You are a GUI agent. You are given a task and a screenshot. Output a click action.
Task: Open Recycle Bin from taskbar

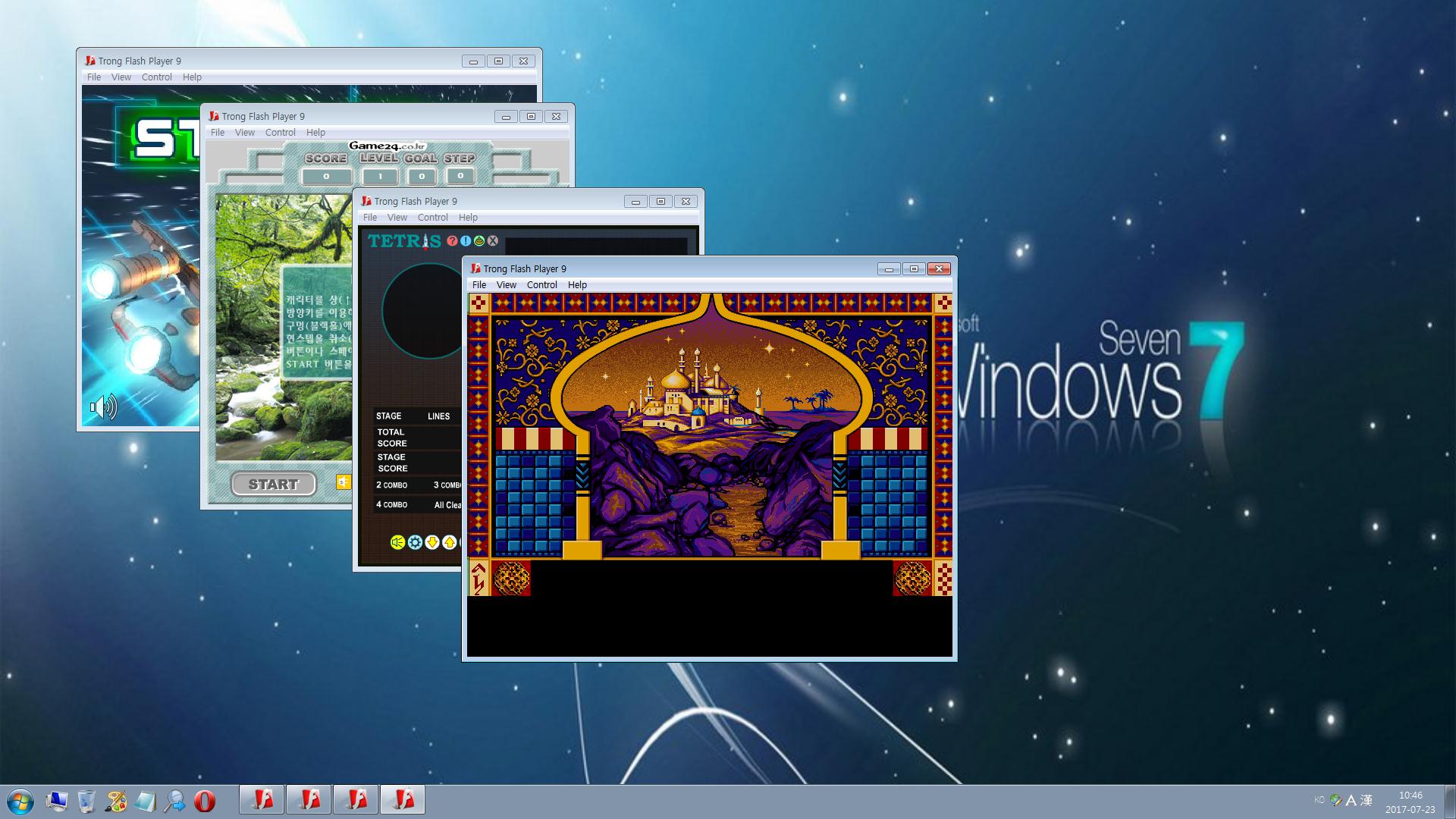click(86, 801)
